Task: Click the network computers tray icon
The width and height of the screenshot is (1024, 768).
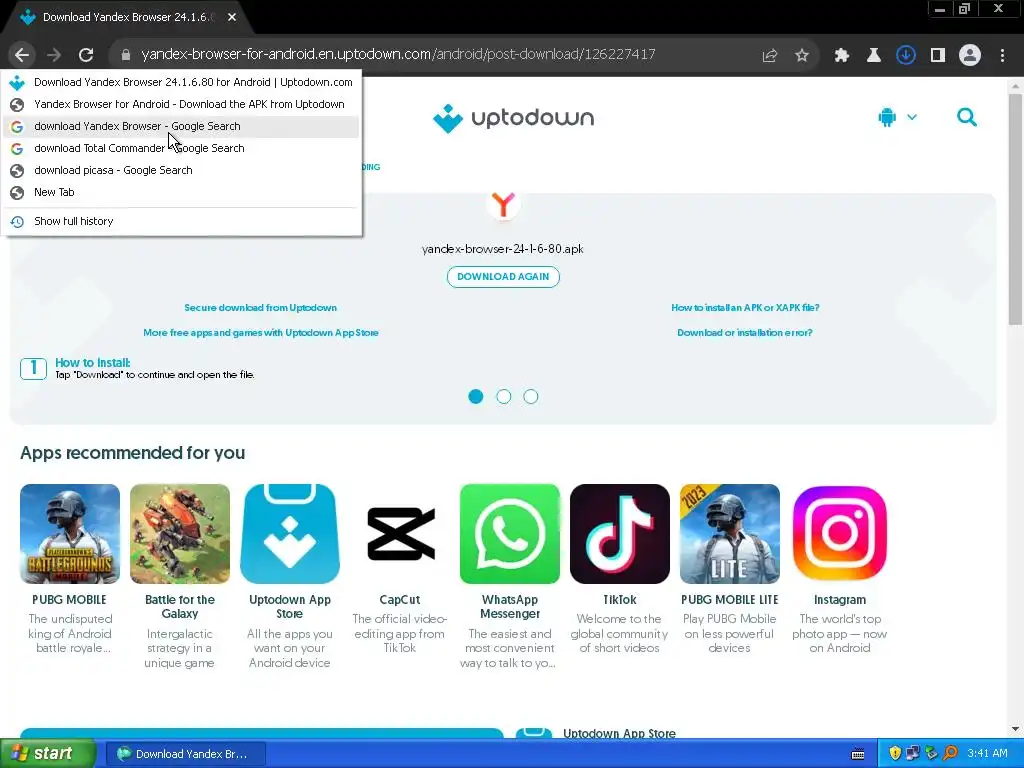Action: tap(913, 754)
